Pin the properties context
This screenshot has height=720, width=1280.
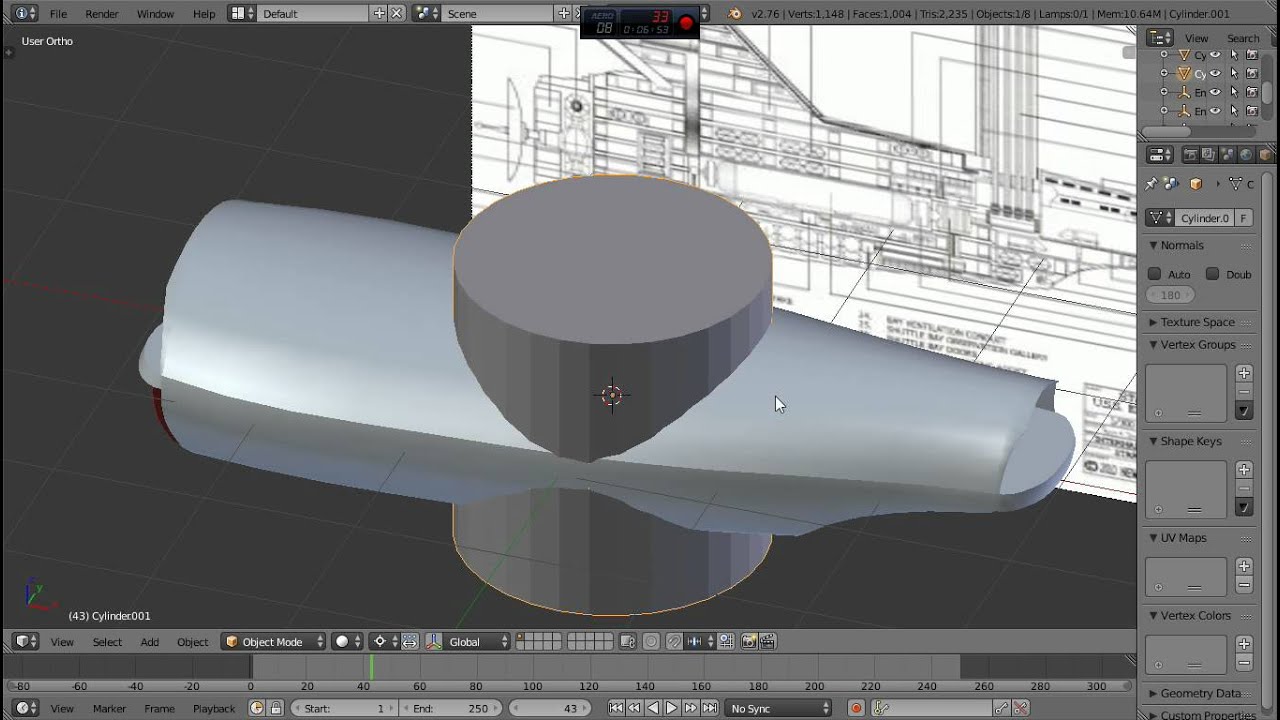click(x=1151, y=184)
